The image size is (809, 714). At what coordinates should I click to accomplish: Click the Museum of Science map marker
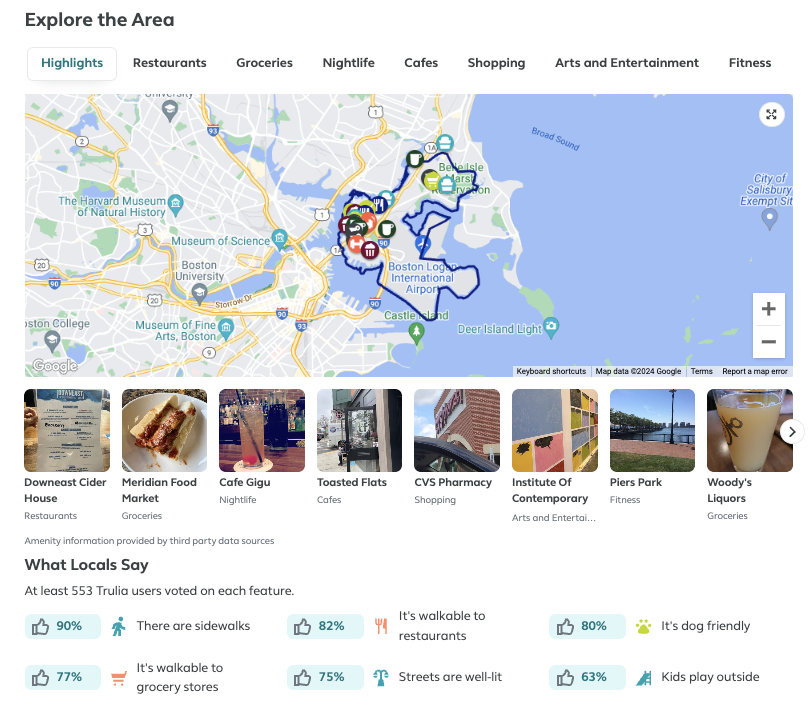[x=280, y=239]
